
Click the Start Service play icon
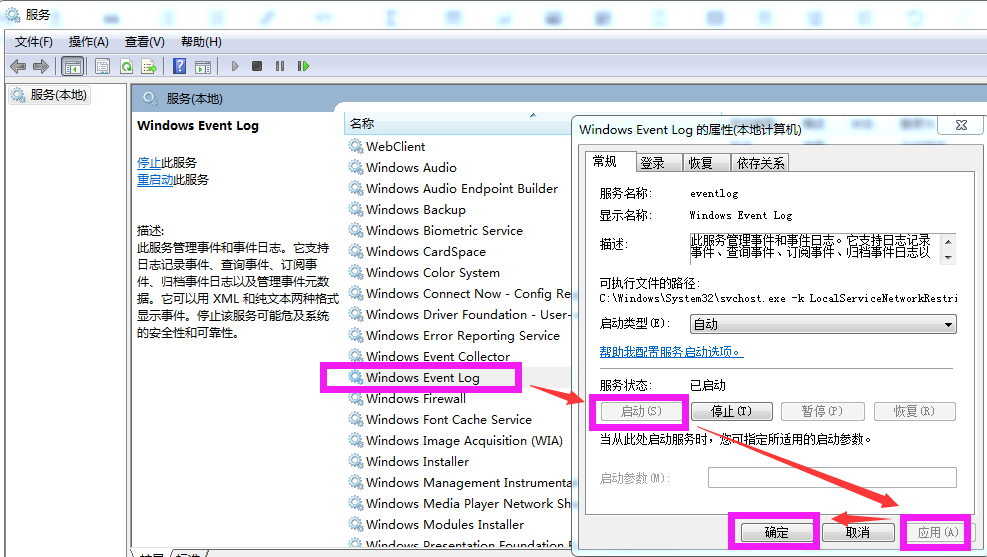(235, 66)
